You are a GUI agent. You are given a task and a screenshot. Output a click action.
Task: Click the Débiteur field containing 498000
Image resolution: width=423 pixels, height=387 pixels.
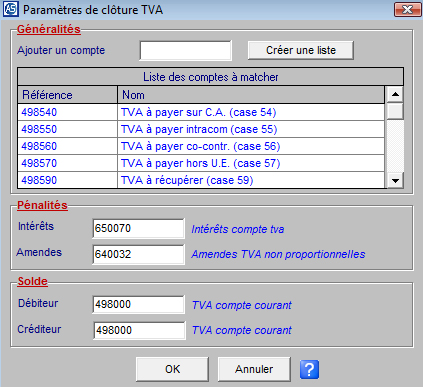138,304
